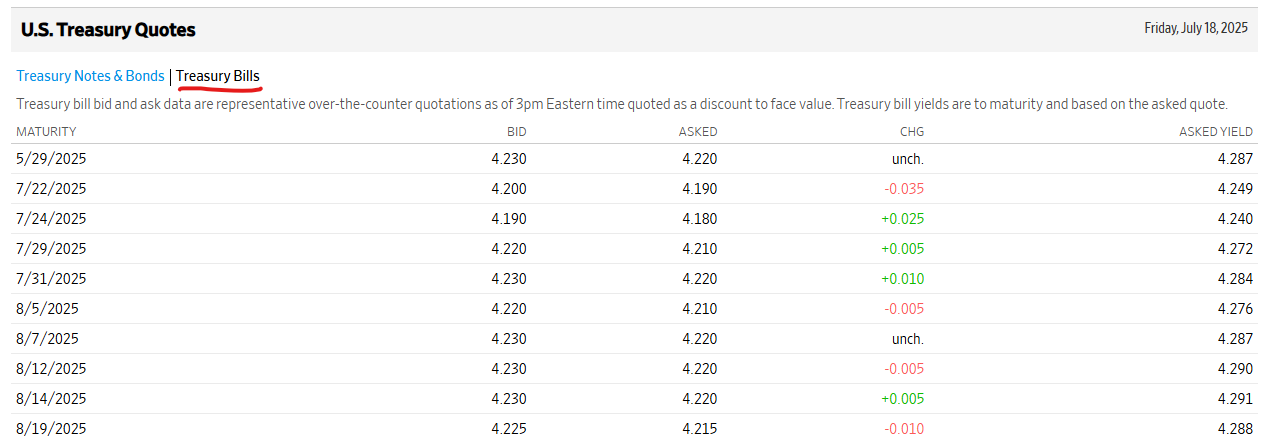
Task: Click the ASKED YIELD column header
Action: coord(1214,131)
